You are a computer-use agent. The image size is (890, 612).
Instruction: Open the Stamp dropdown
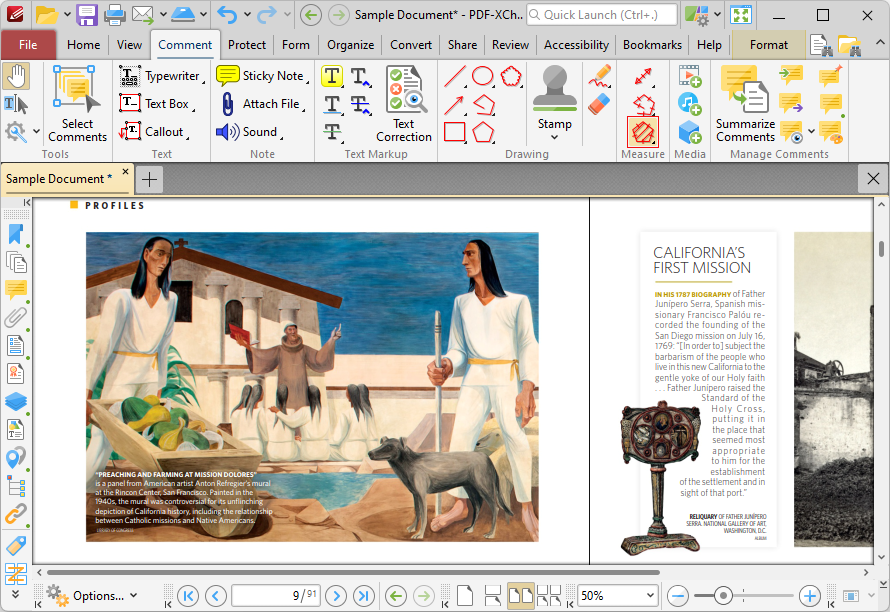(x=555, y=137)
